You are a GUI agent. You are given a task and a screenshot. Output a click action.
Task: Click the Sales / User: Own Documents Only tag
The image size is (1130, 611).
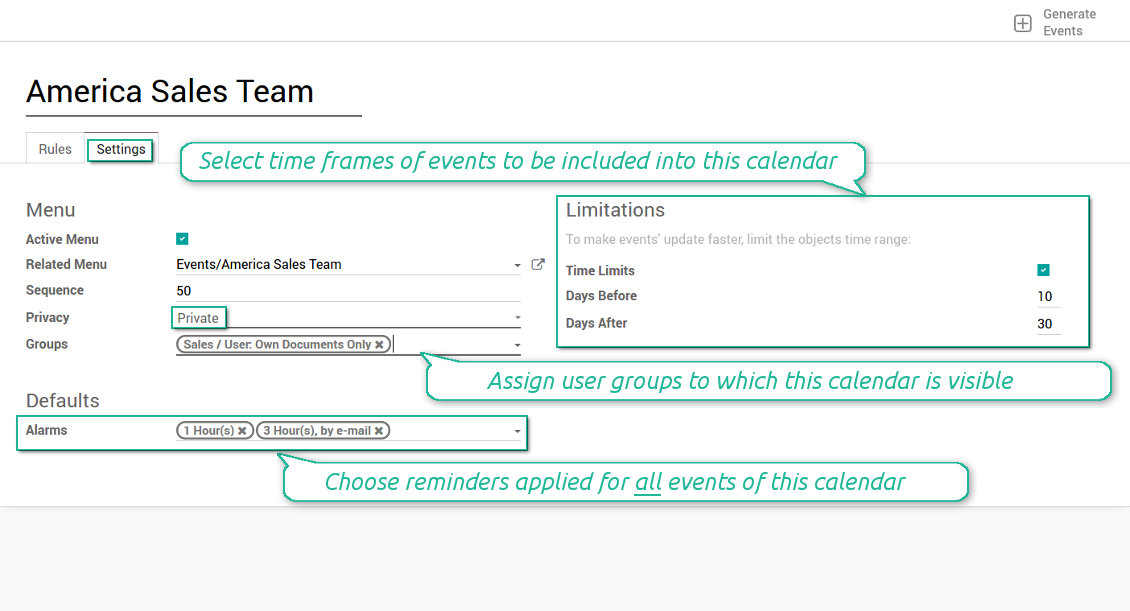[x=277, y=345]
